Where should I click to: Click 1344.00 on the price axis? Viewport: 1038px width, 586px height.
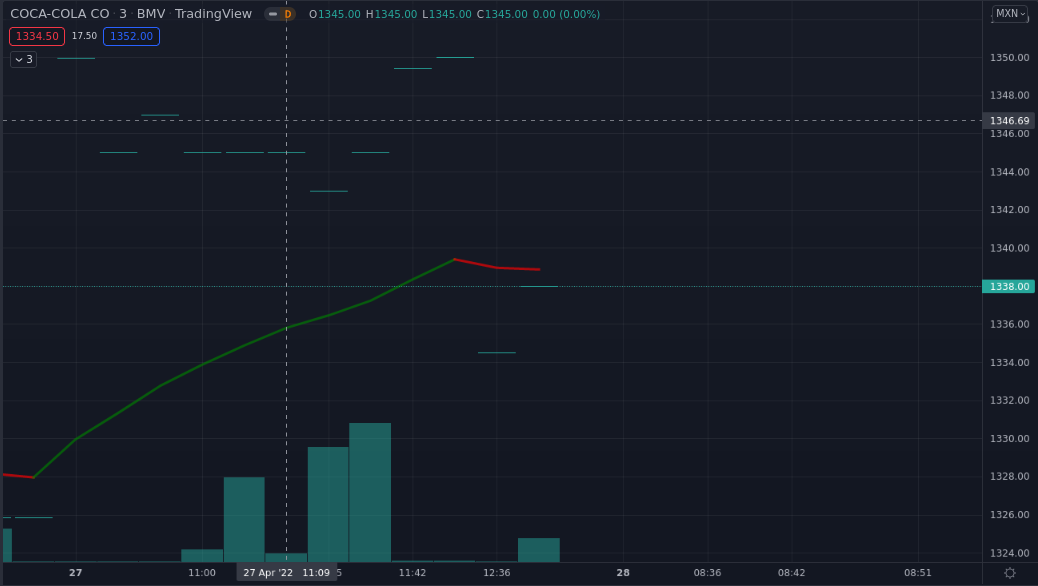point(1010,172)
